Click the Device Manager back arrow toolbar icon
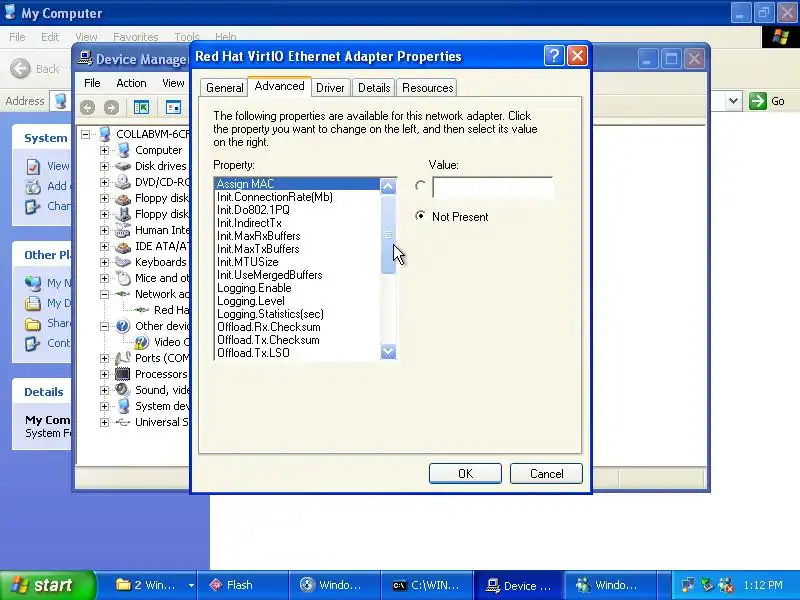The height and width of the screenshot is (600, 800). tap(87, 107)
